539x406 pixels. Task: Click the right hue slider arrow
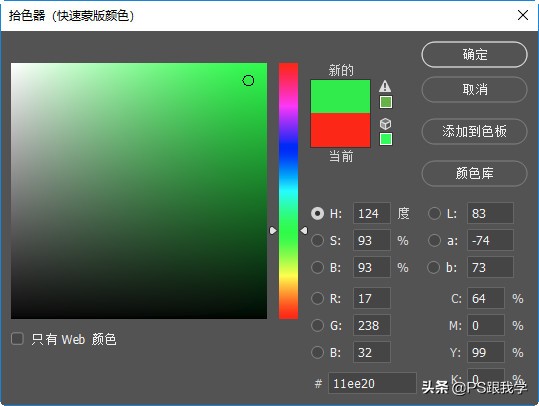(x=304, y=230)
